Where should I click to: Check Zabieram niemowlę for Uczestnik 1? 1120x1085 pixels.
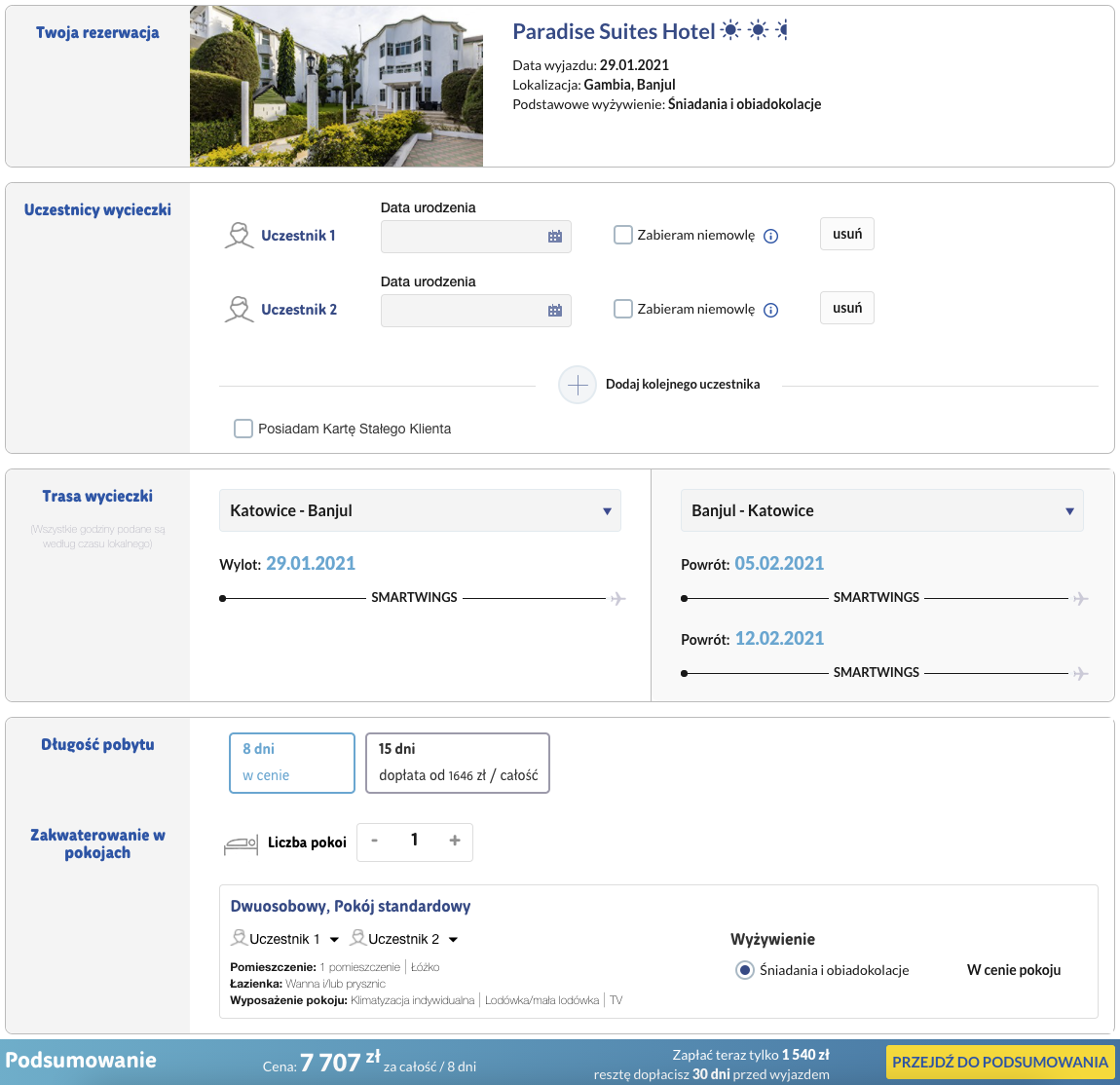[x=623, y=235]
